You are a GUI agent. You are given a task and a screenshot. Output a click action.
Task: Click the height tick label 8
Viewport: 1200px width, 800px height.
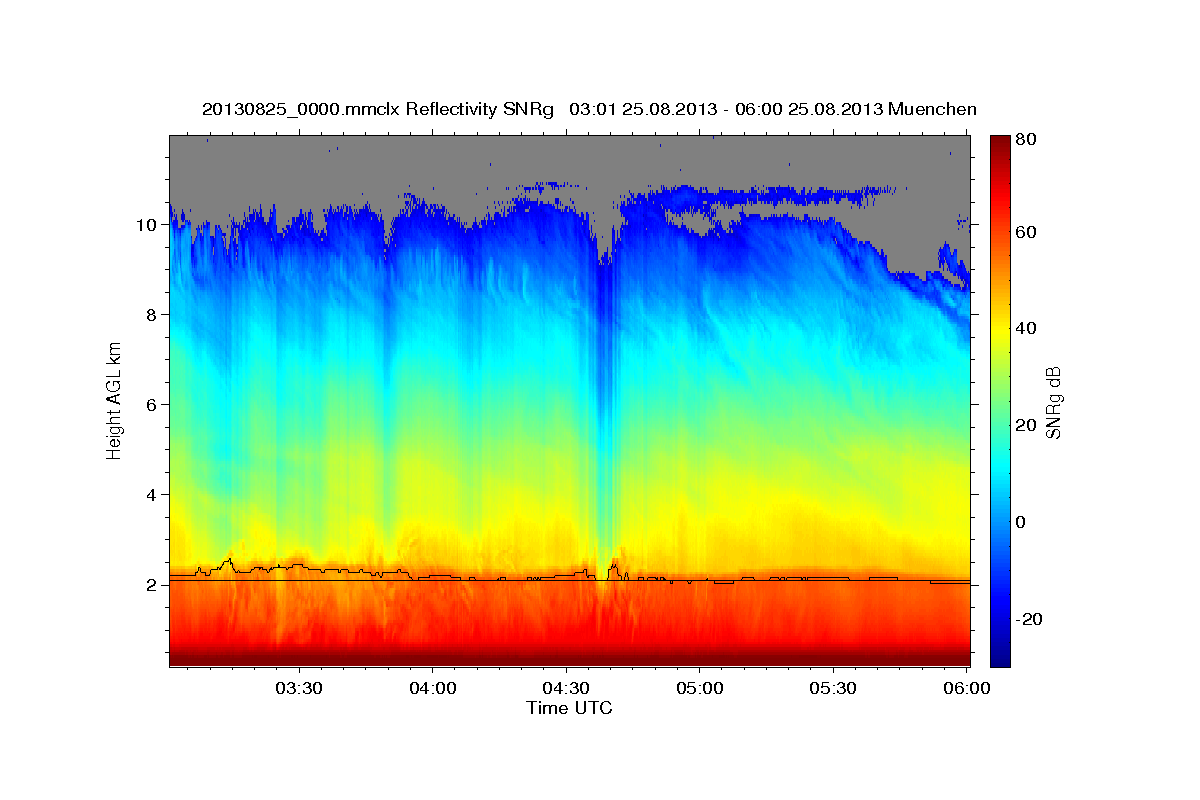point(150,315)
